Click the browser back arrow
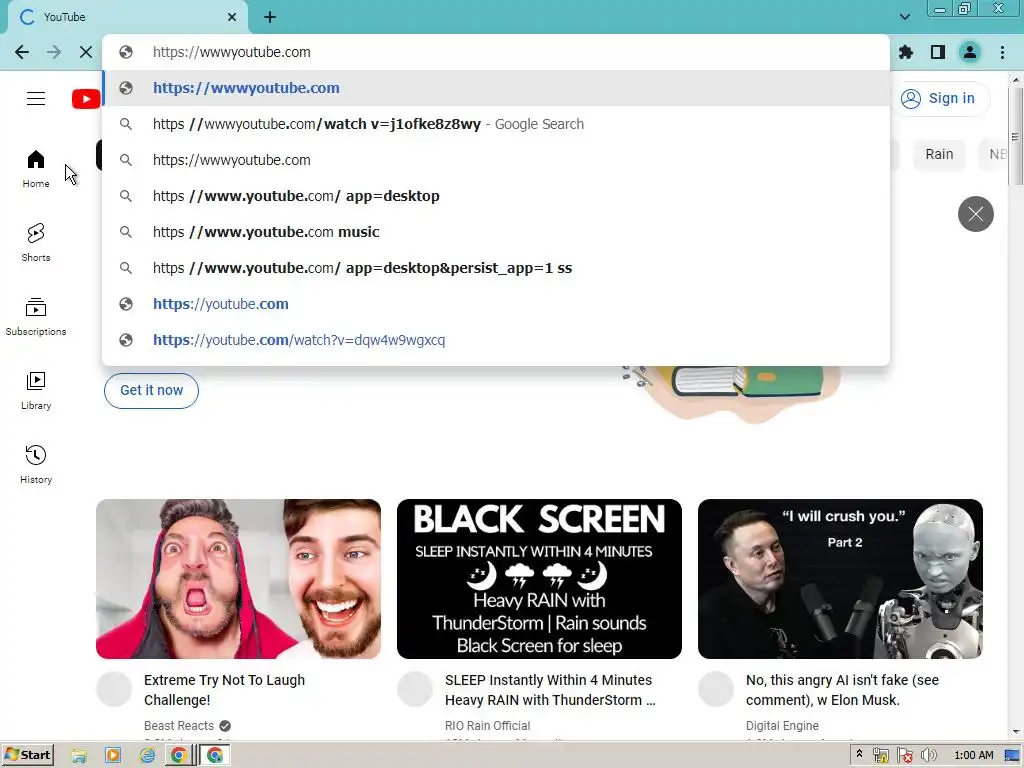The height and width of the screenshot is (768, 1024). pos(22,52)
